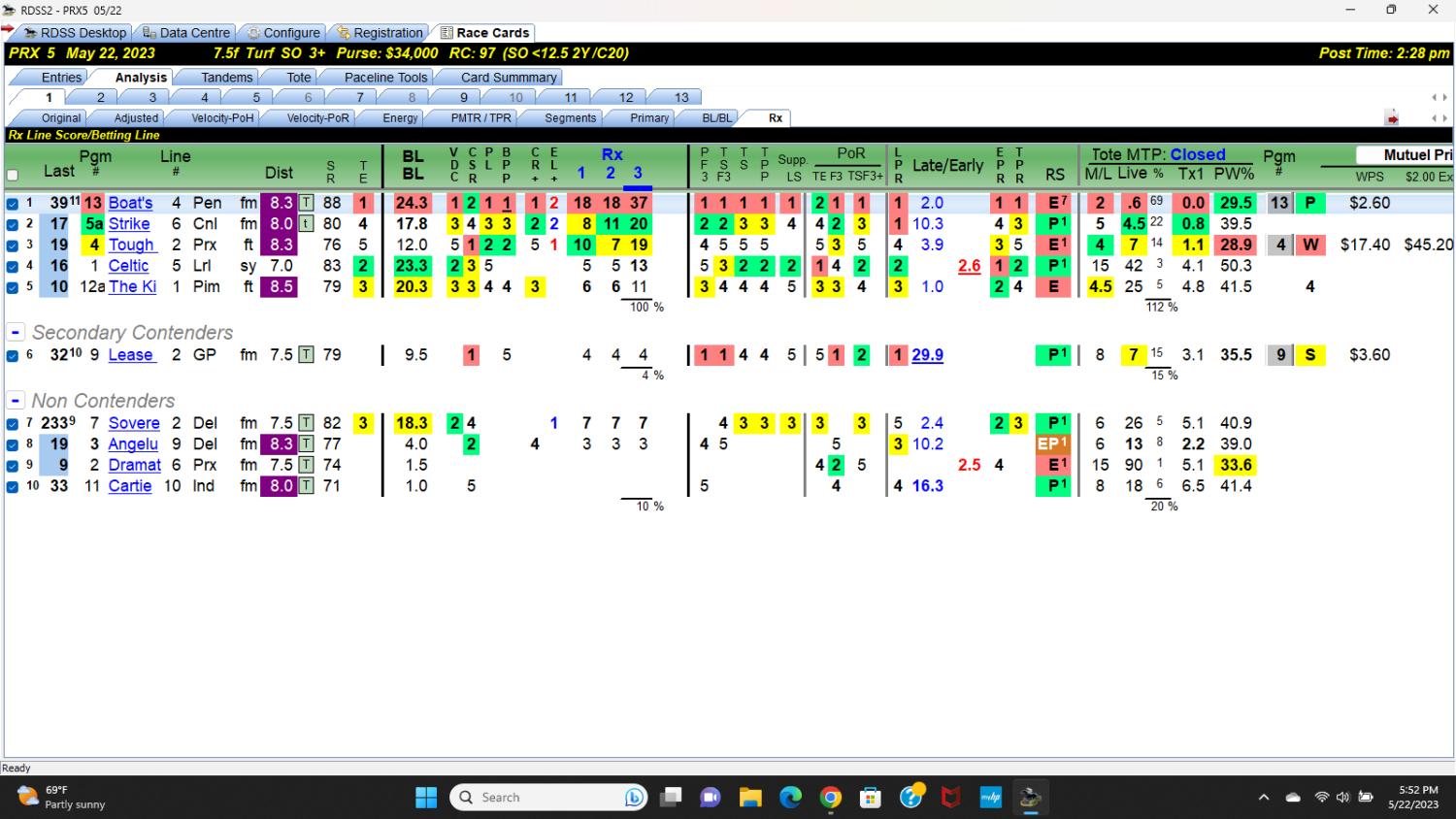The image size is (1456, 819).
Task: Switch to the Tote tab
Action: tap(299, 77)
